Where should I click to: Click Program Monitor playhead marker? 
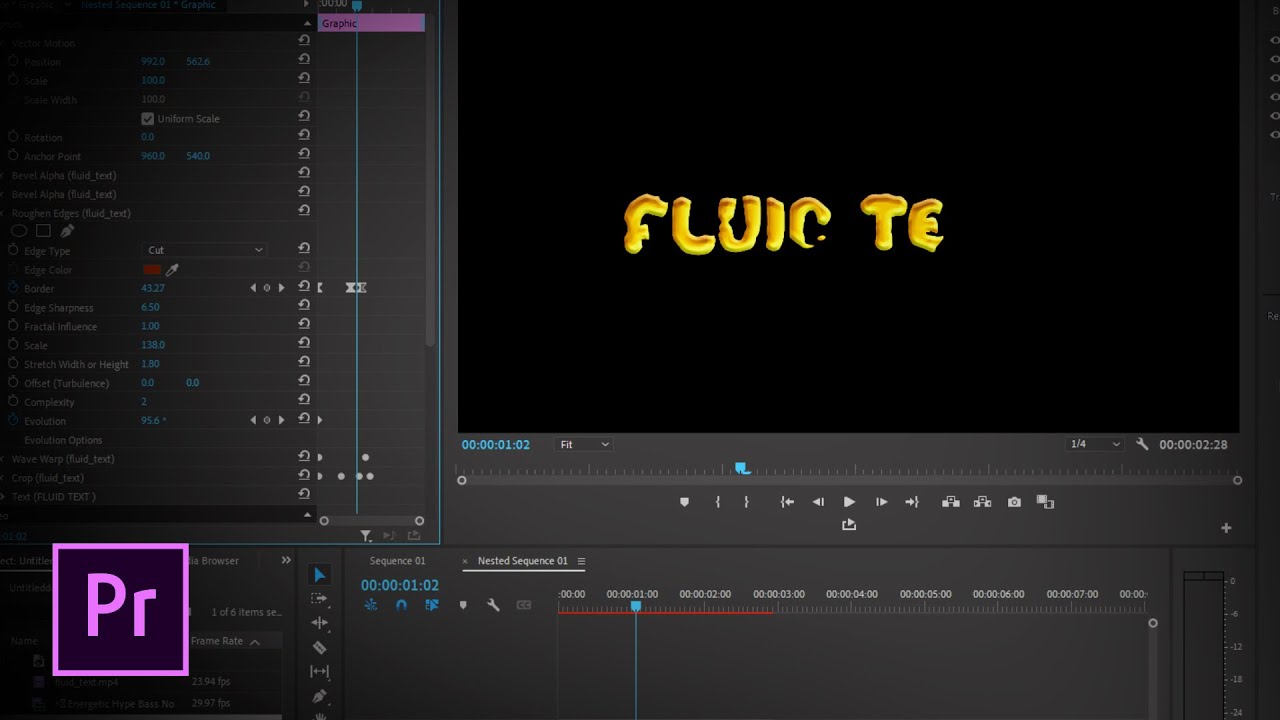tap(741, 468)
